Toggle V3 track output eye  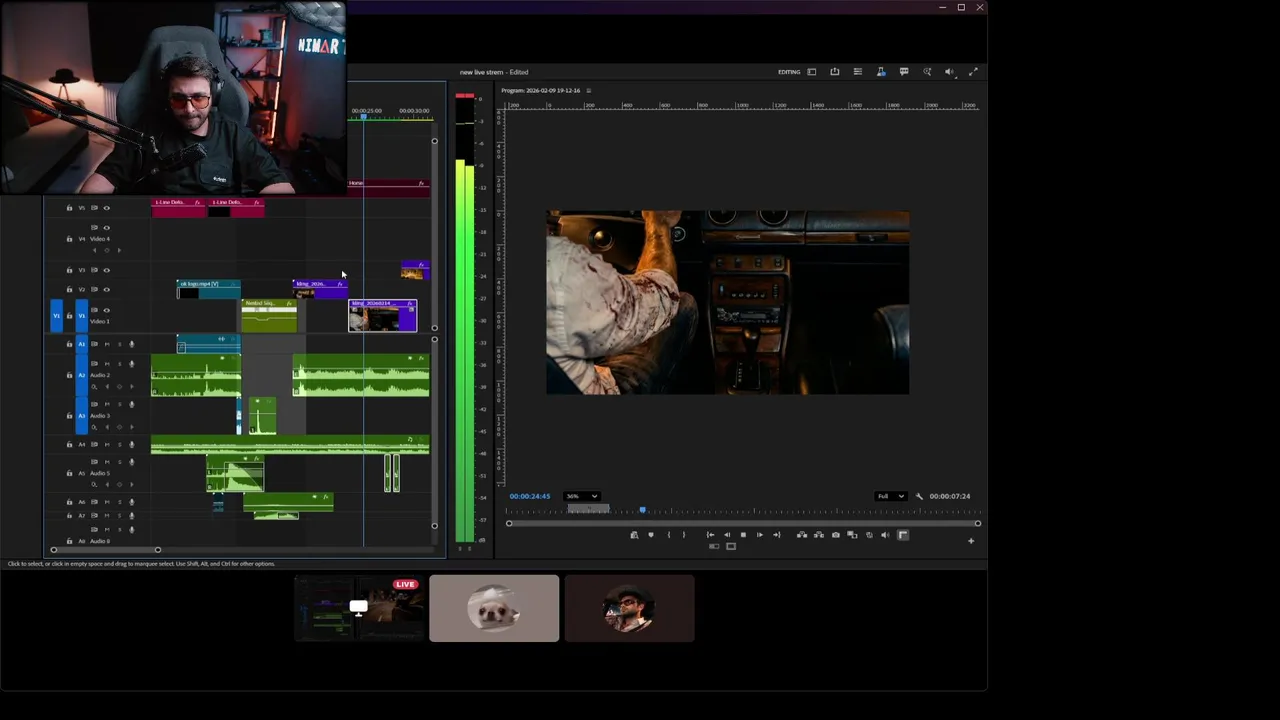click(107, 270)
